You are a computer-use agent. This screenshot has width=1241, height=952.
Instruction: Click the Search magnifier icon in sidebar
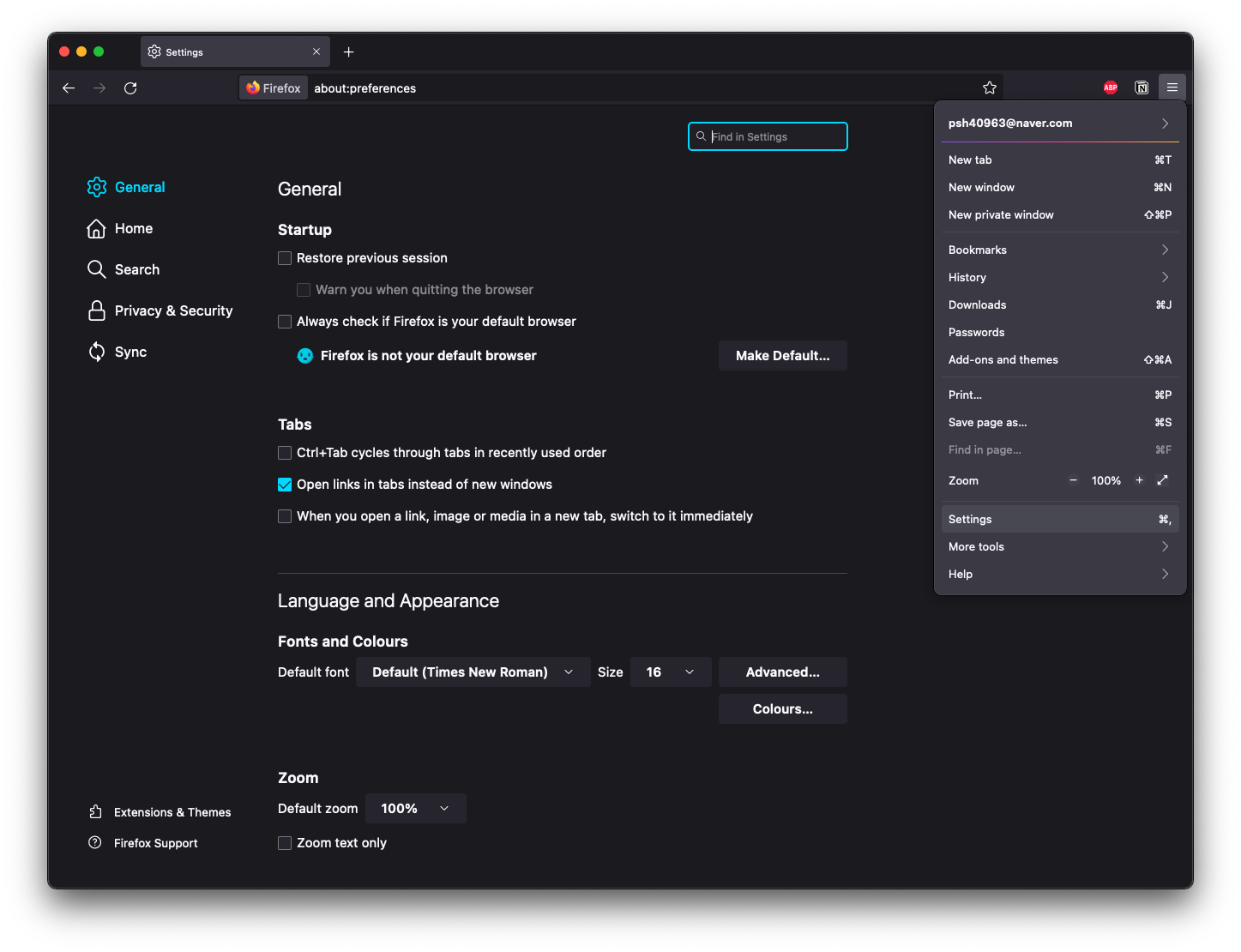coord(96,269)
